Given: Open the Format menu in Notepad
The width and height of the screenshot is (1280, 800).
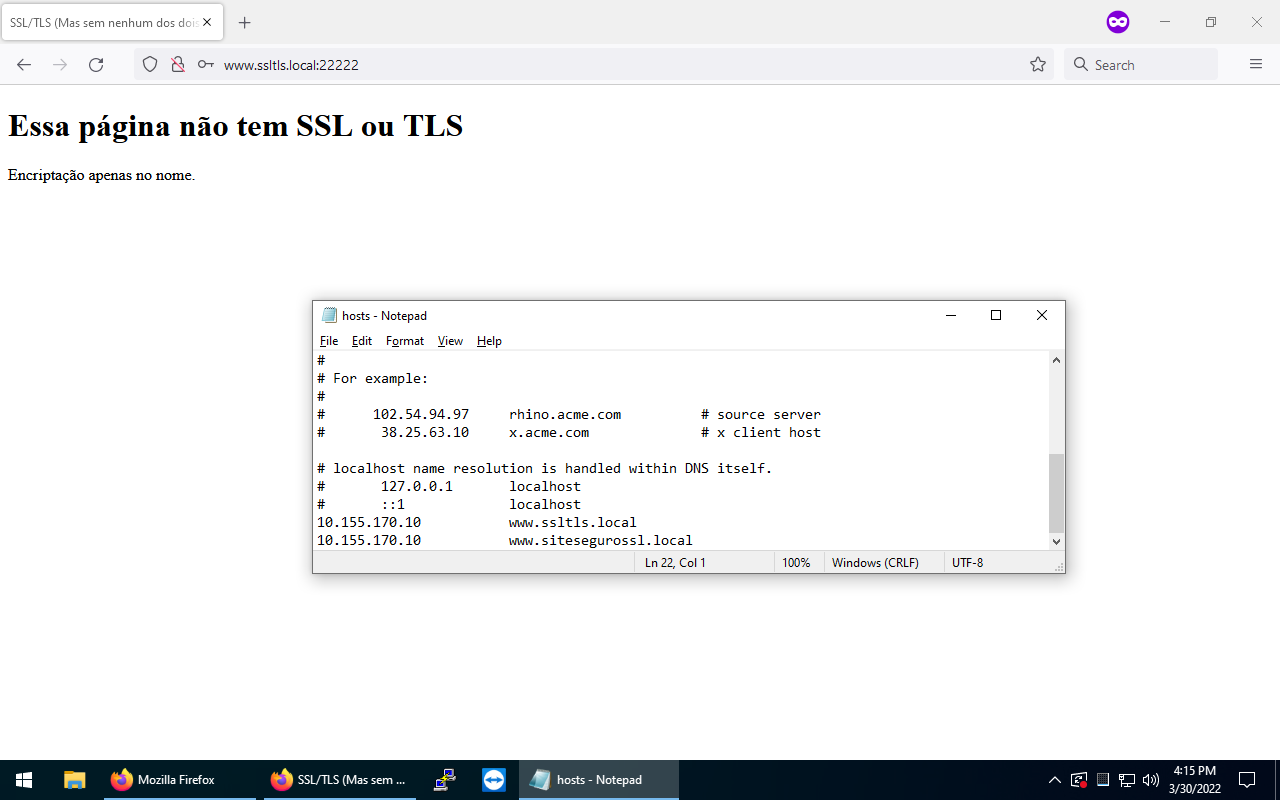Looking at the screenshot, I should tap(405, 341).
